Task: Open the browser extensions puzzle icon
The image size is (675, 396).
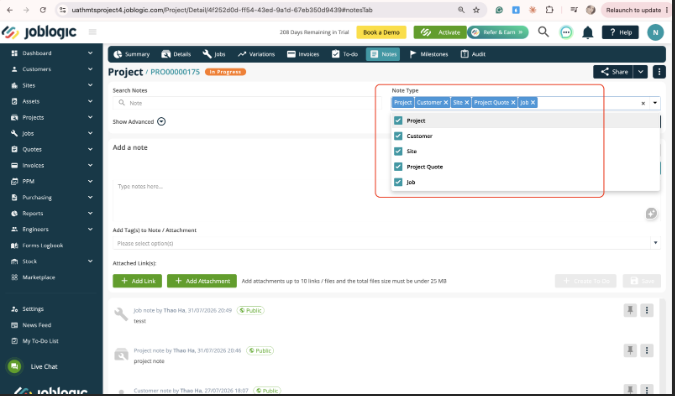Action: (549, 10)
